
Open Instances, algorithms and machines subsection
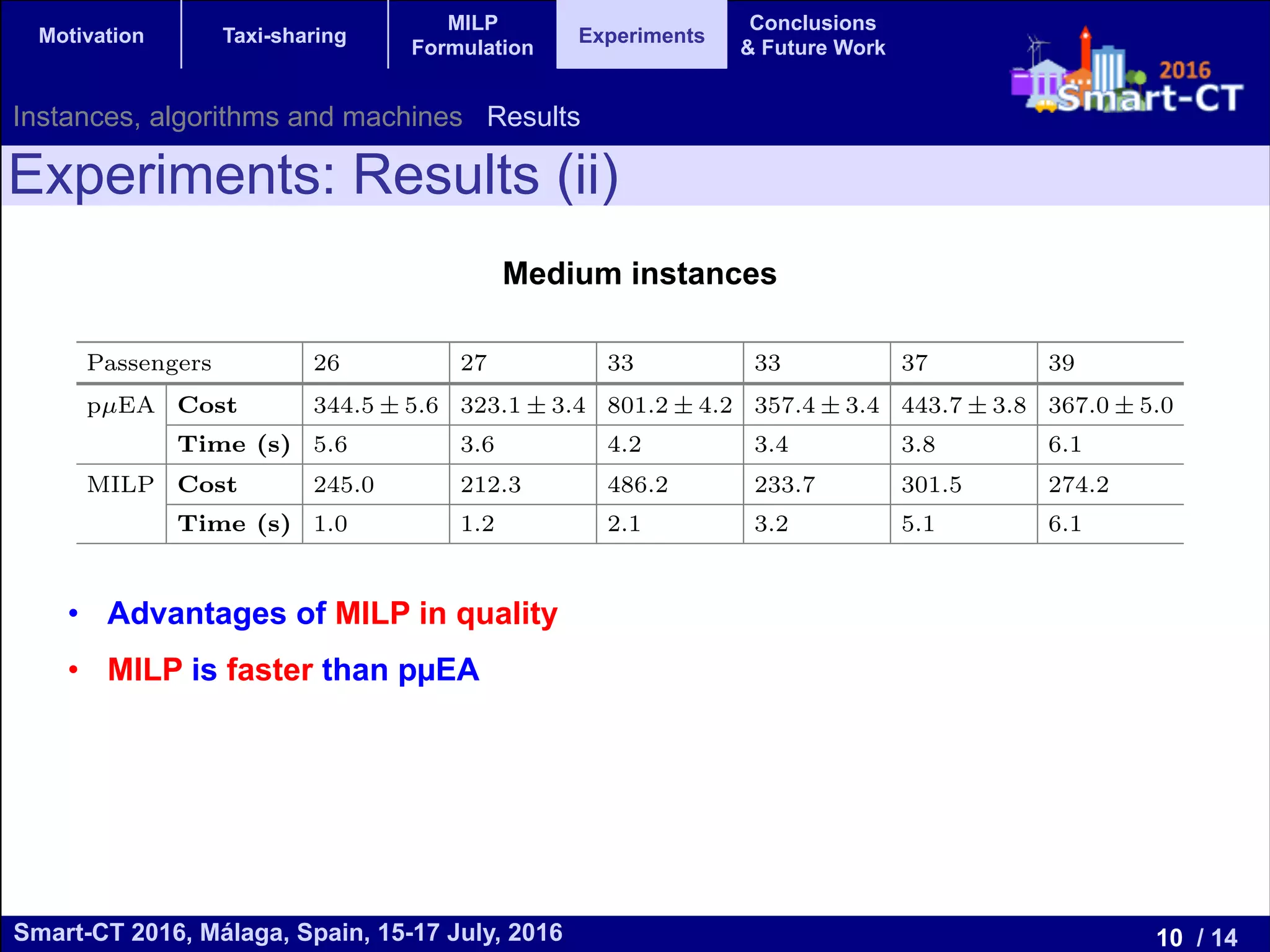tap(238, 117)
